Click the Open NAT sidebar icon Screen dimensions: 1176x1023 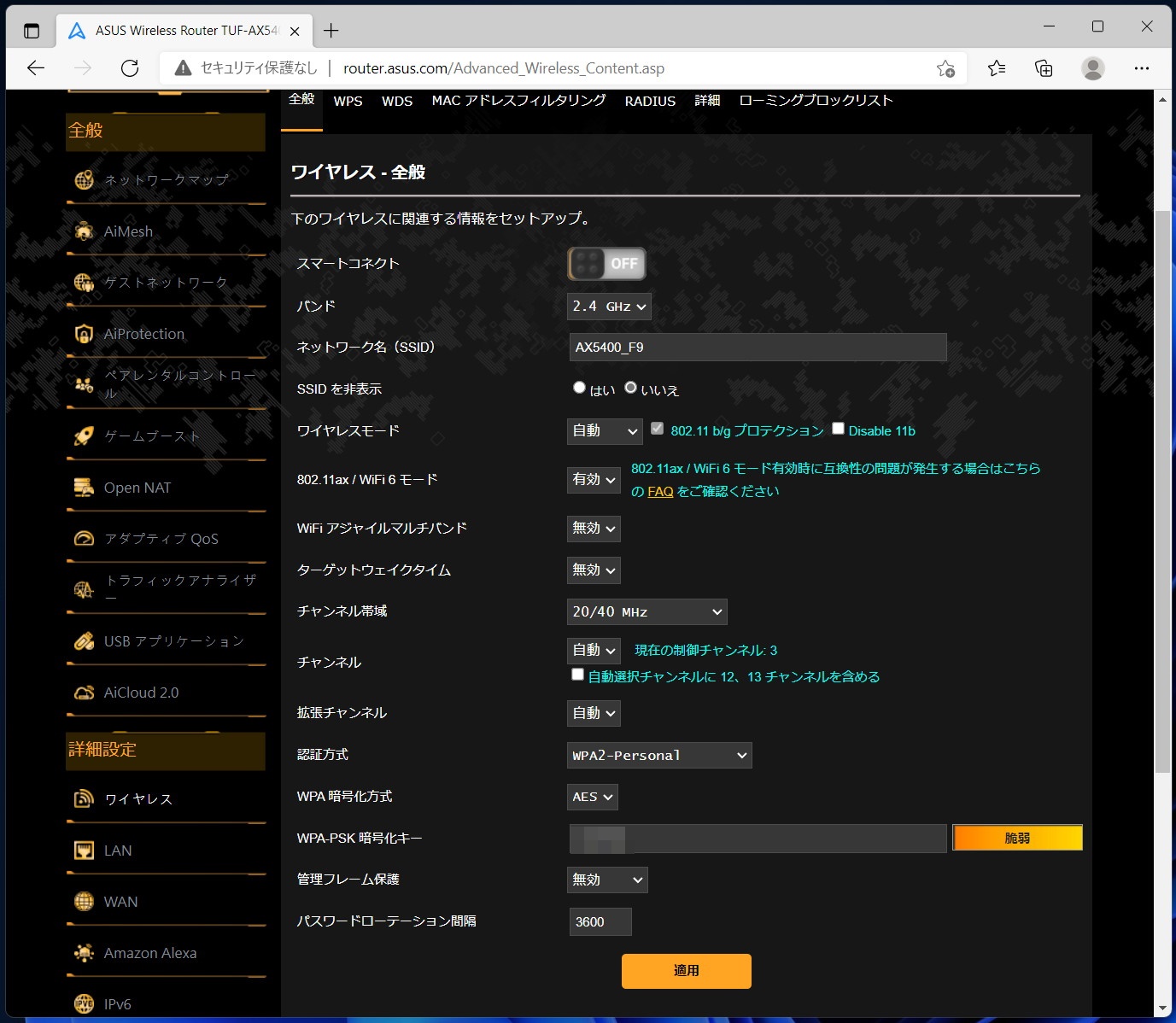[84, 488]
